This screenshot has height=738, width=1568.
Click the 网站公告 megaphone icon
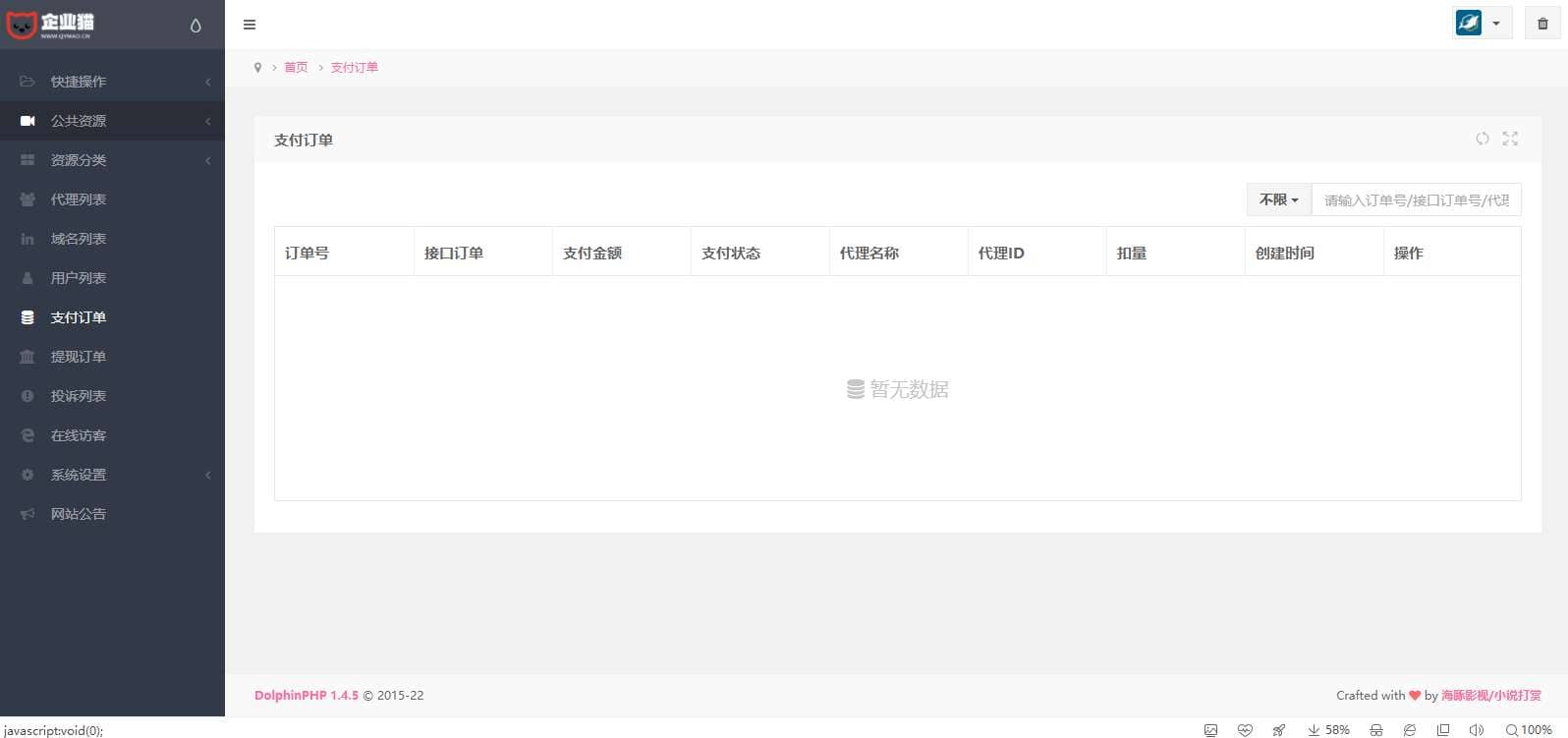(x=28, y=514)
